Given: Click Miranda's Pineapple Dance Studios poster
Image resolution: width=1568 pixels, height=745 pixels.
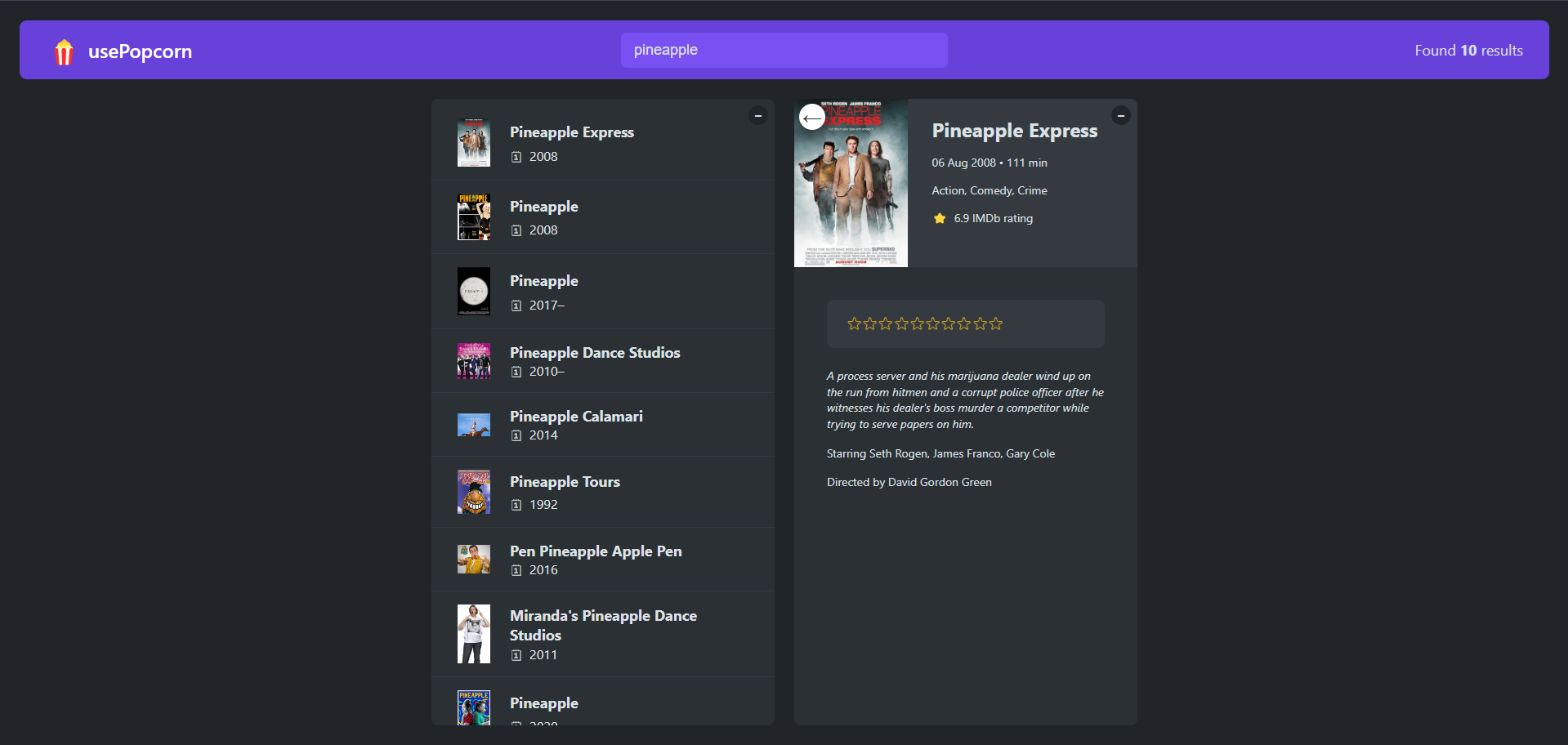Looking at the screenshot, I should [x=474, y=634].
